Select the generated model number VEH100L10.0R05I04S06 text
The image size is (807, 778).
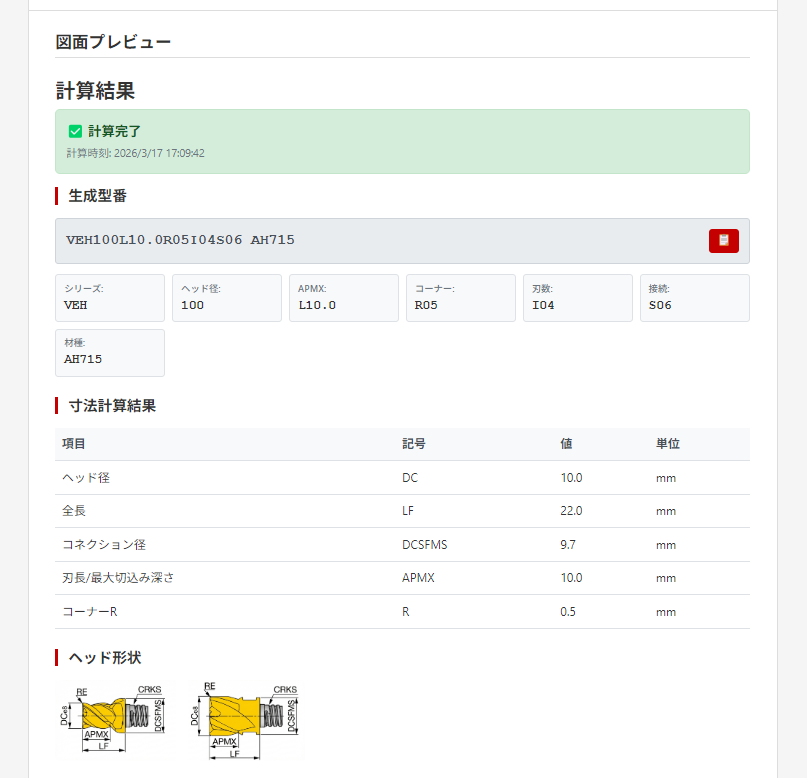point(180,240)
